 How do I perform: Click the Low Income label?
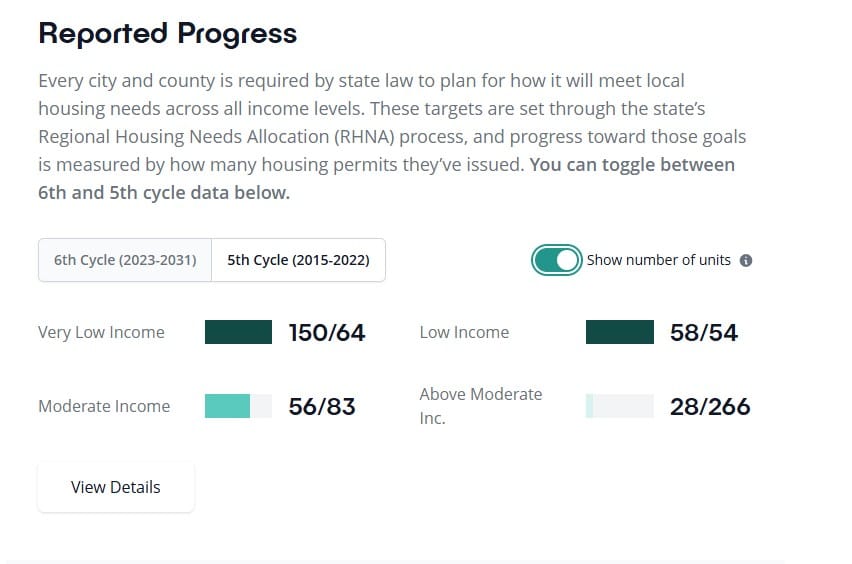click(x=465, y=332)
